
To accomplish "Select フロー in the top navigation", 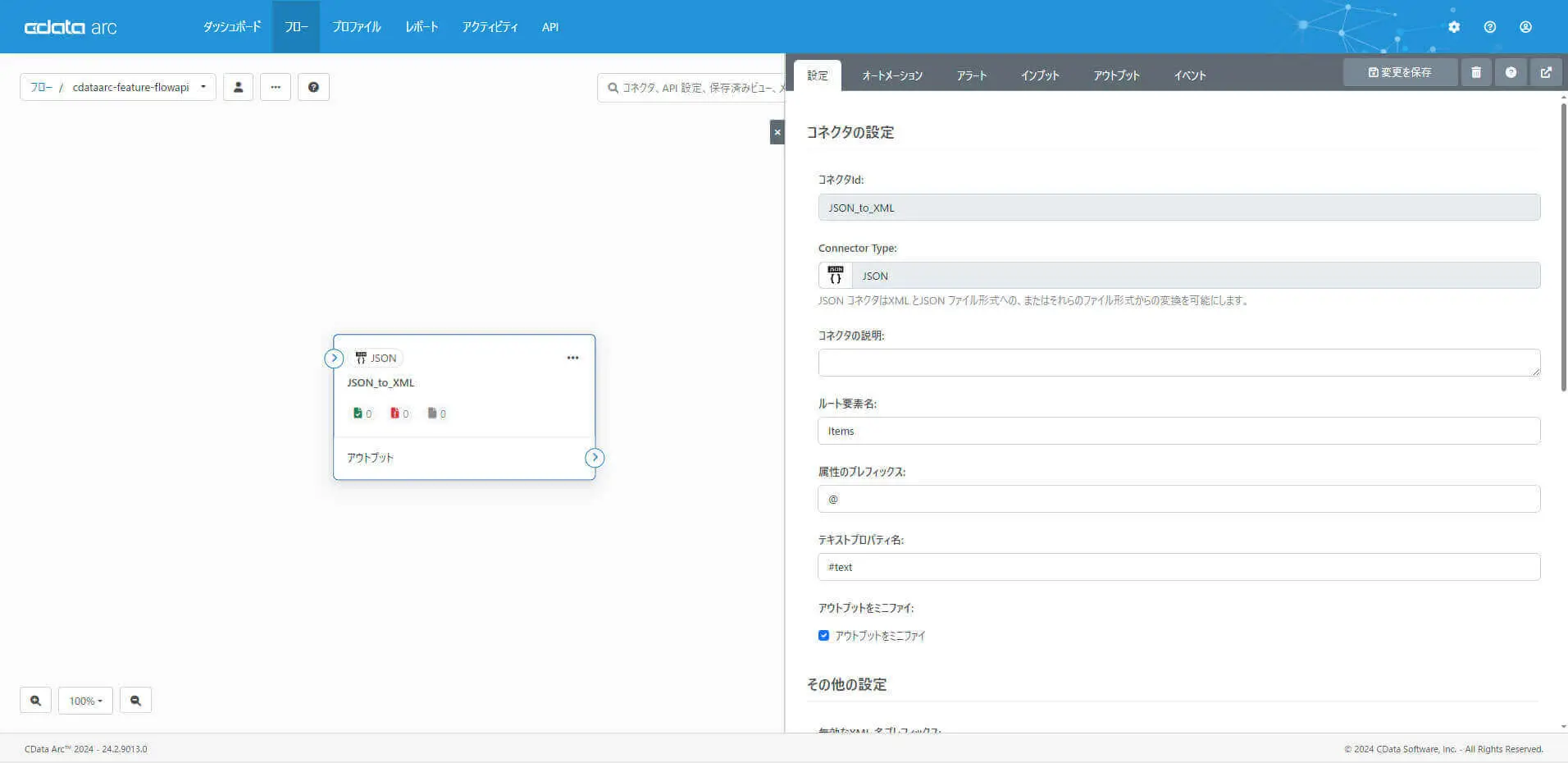I will point(296,27).
